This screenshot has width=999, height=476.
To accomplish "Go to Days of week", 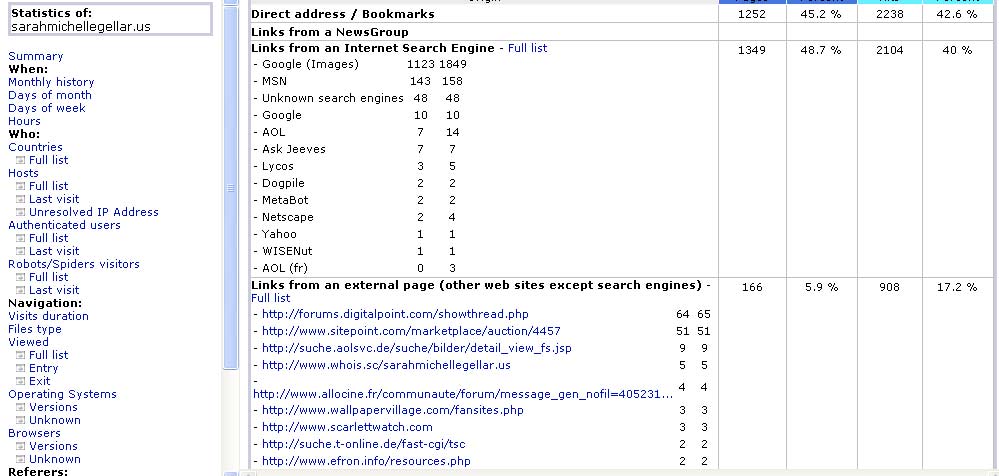I will coord(47,108).
